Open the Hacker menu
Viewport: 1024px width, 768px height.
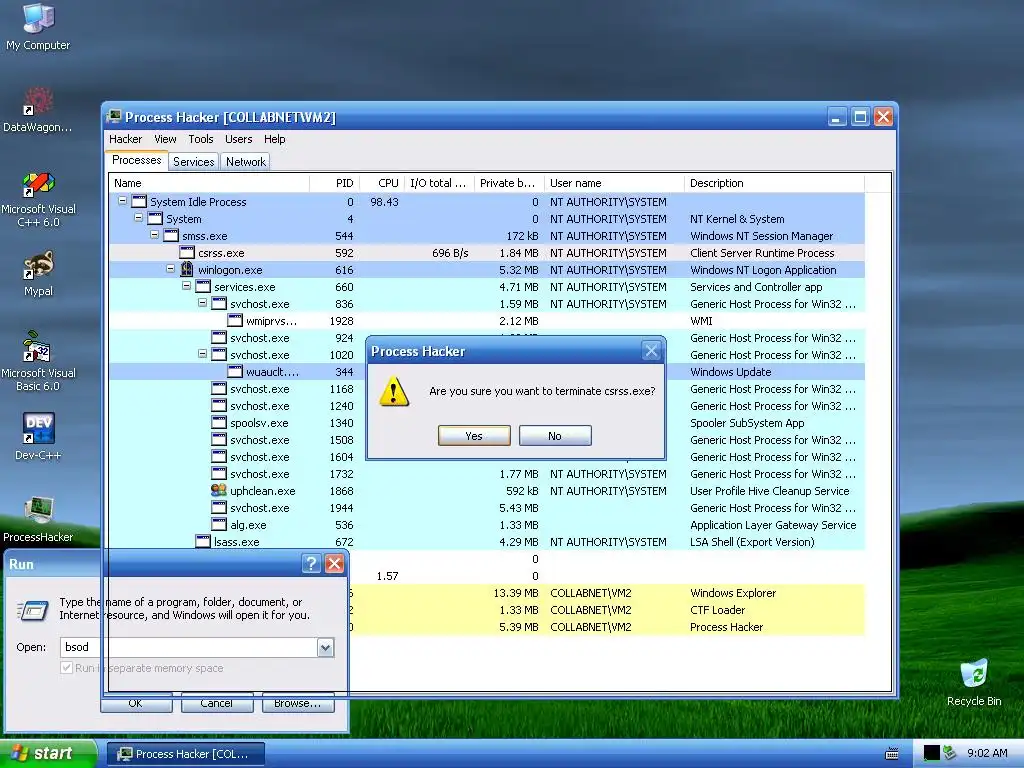(125, 139)
